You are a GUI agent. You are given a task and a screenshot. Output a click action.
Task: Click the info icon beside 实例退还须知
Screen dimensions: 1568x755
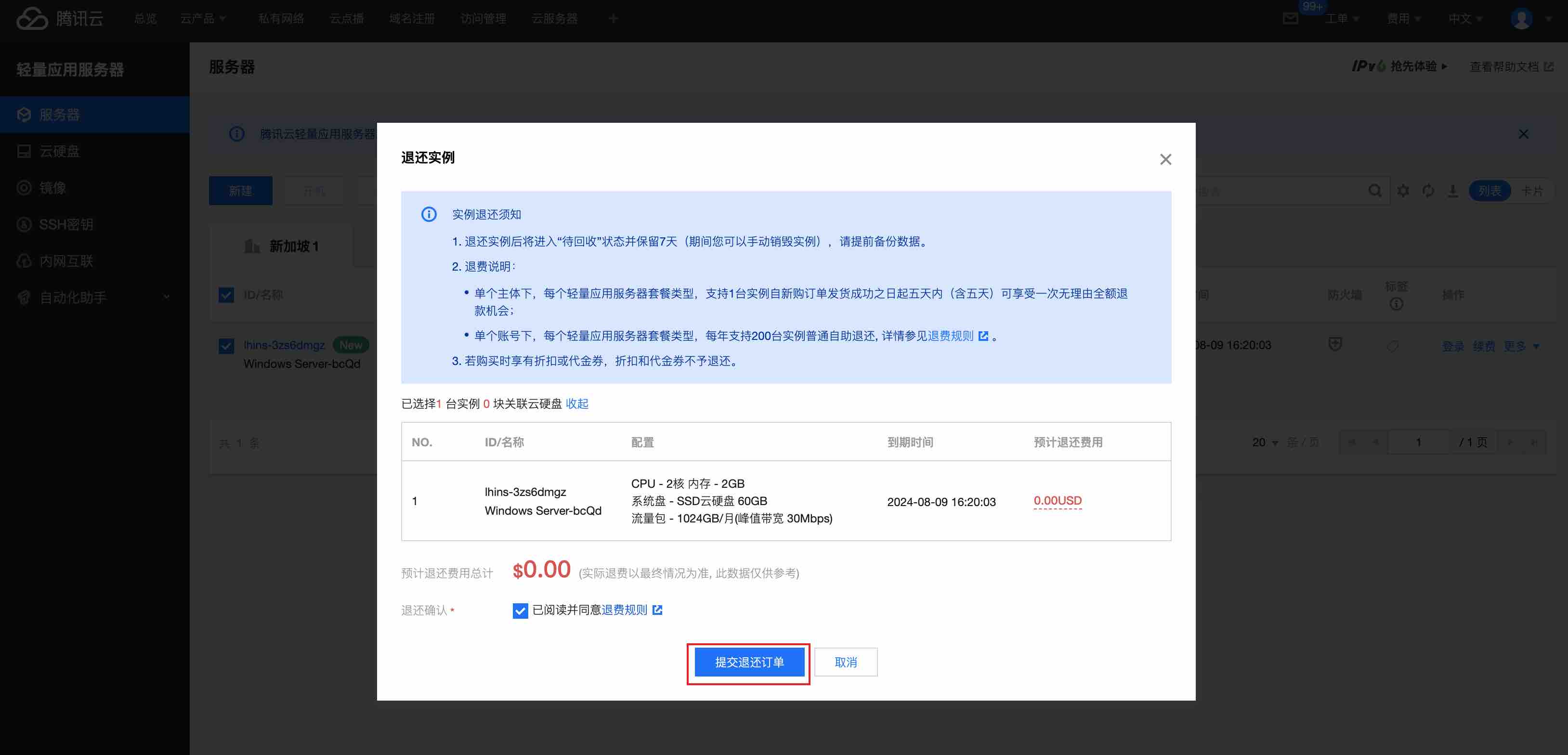tap(429, 214)
